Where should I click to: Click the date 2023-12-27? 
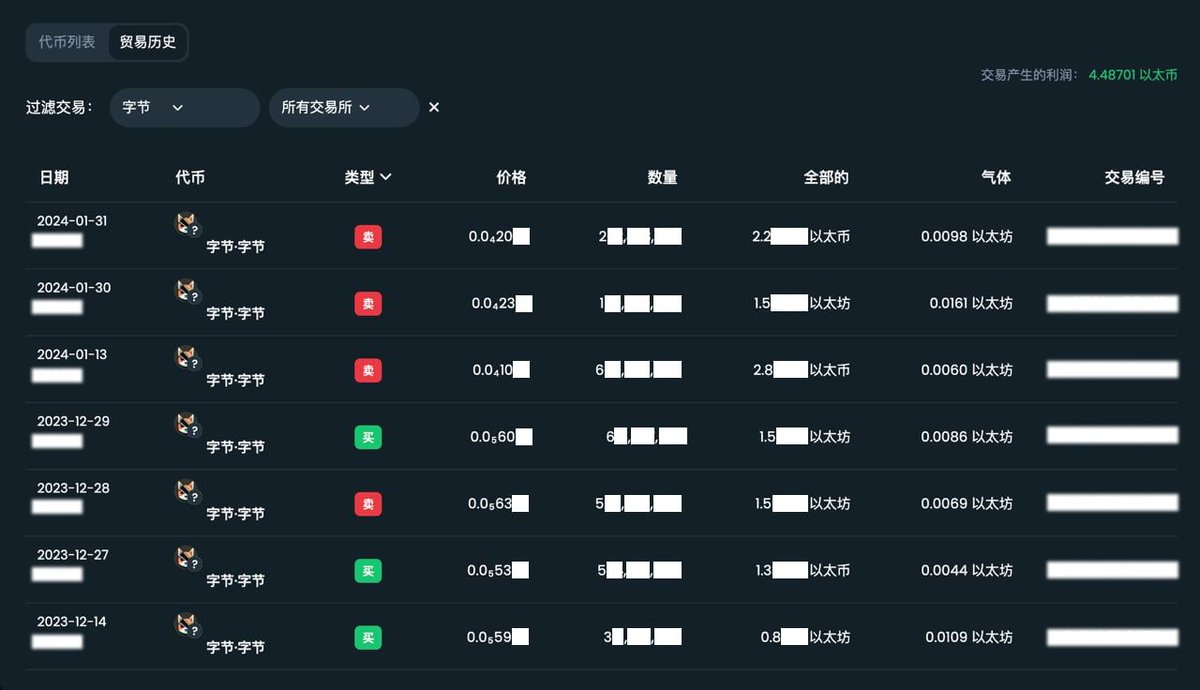[x=73, y=555]
